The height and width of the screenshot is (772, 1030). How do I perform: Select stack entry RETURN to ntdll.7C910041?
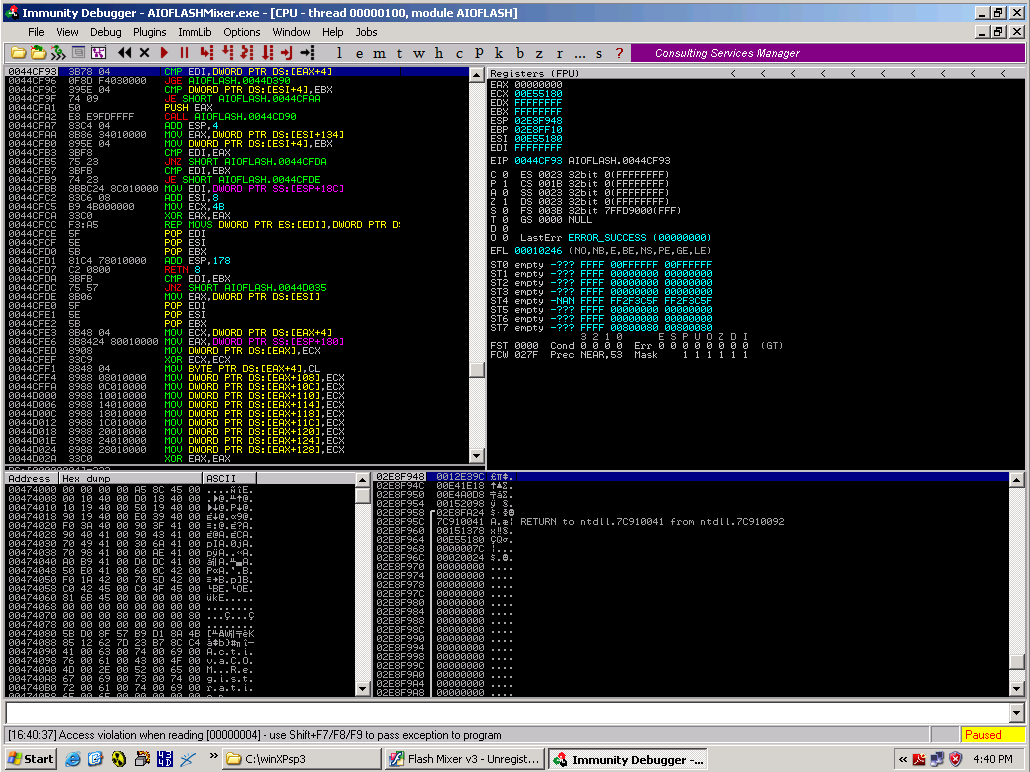[x=691, y=522]
